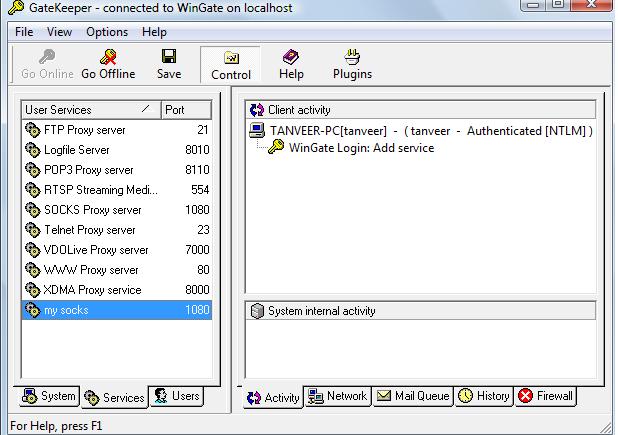Click port value 8110 of POP3 Proxy

pos(197,170)
